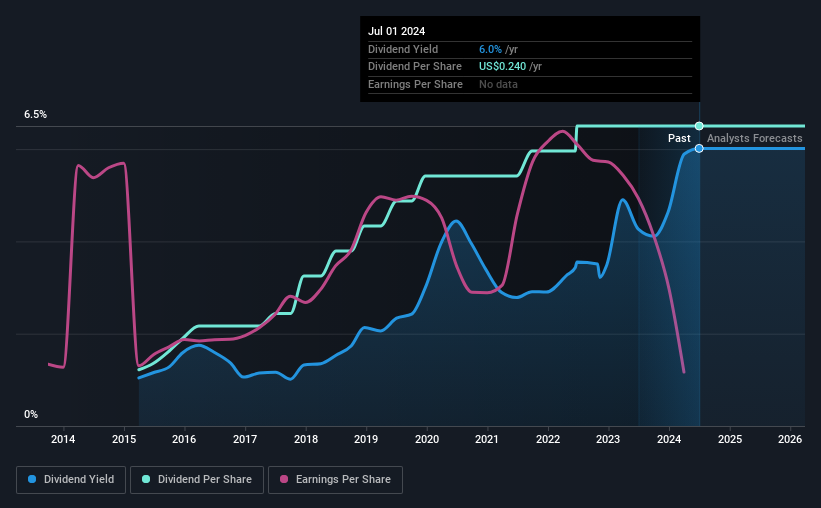This screenshot has height=508, width=821.
Task: Click the US$0.240 Dividend Per Share value
Action: (502, 67)
